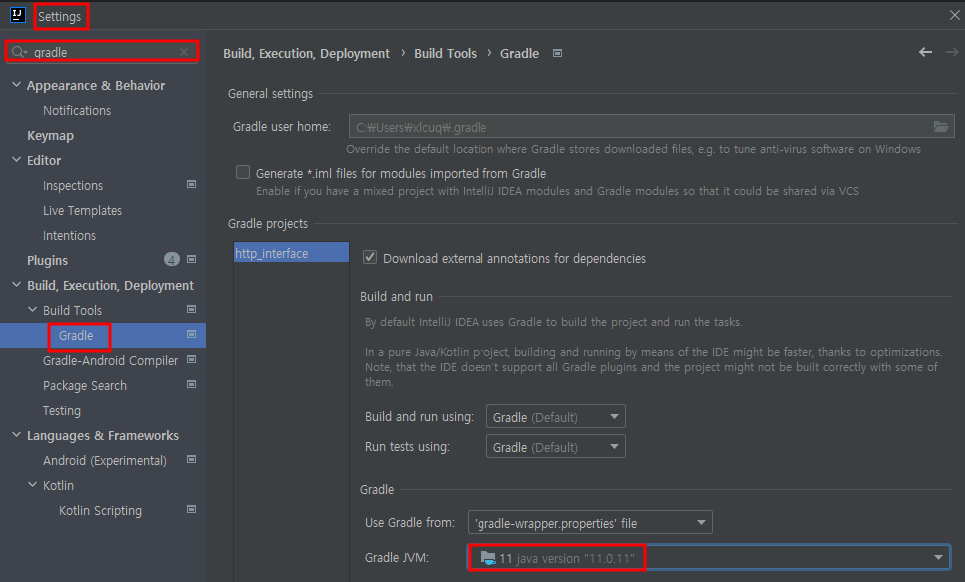Collapse the Build Tools node
The height and width of the screenshot is (582, 965).
pos(33,310)
